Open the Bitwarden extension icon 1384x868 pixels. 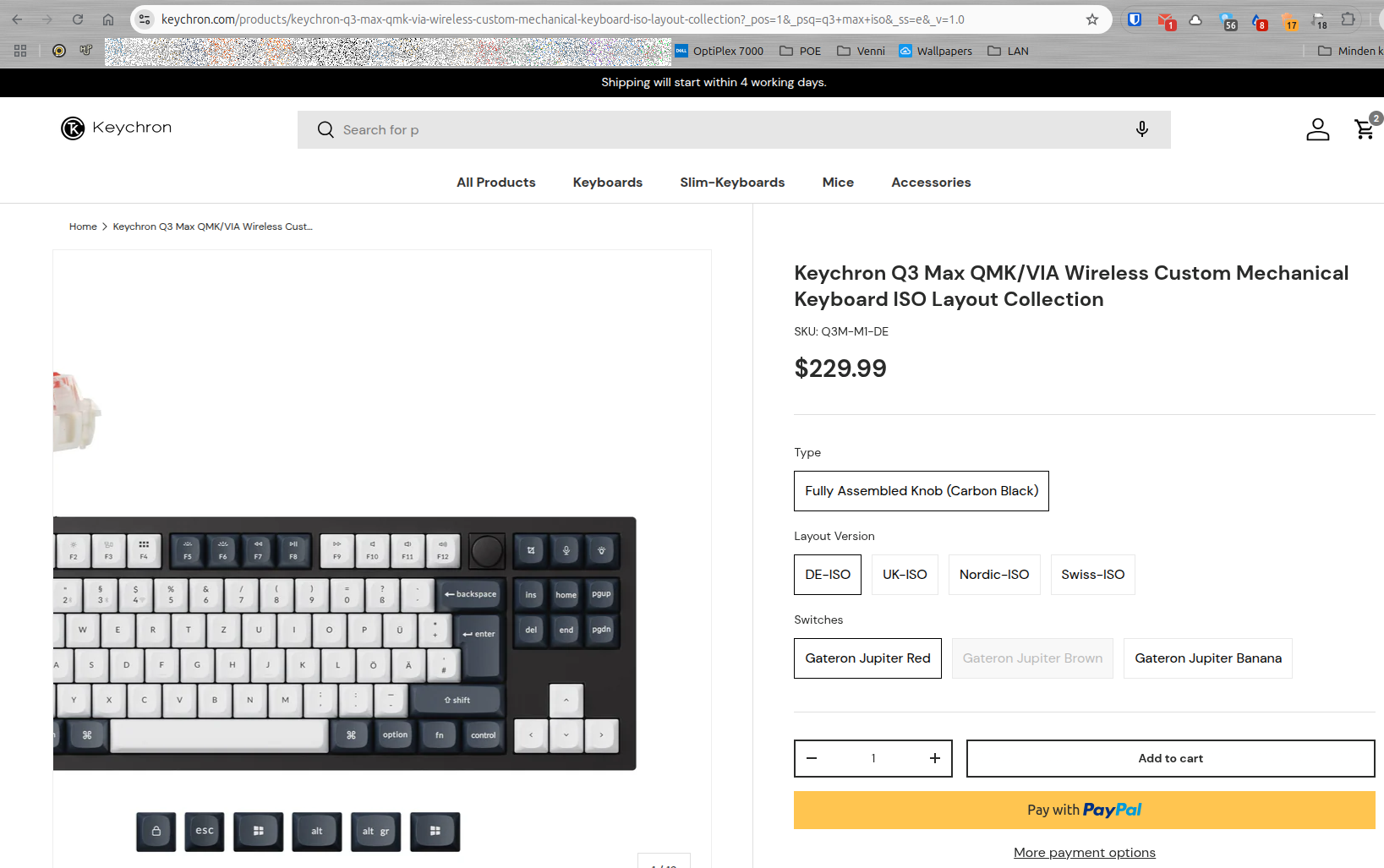coord(1135,19)
